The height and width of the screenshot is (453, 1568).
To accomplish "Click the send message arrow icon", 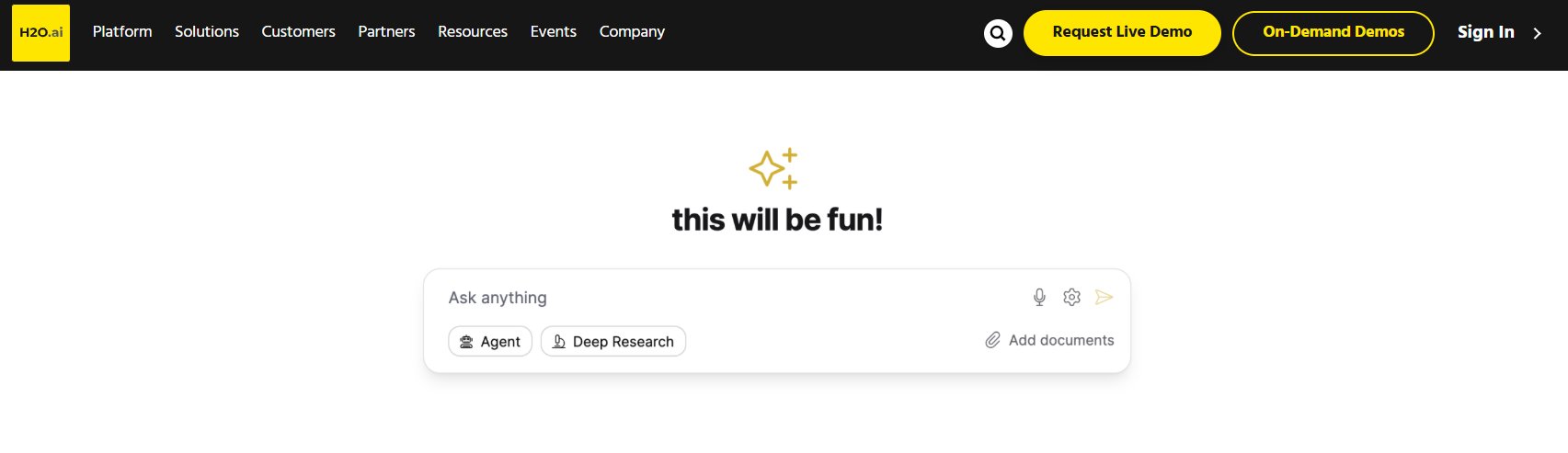I will pos(1104,297).
